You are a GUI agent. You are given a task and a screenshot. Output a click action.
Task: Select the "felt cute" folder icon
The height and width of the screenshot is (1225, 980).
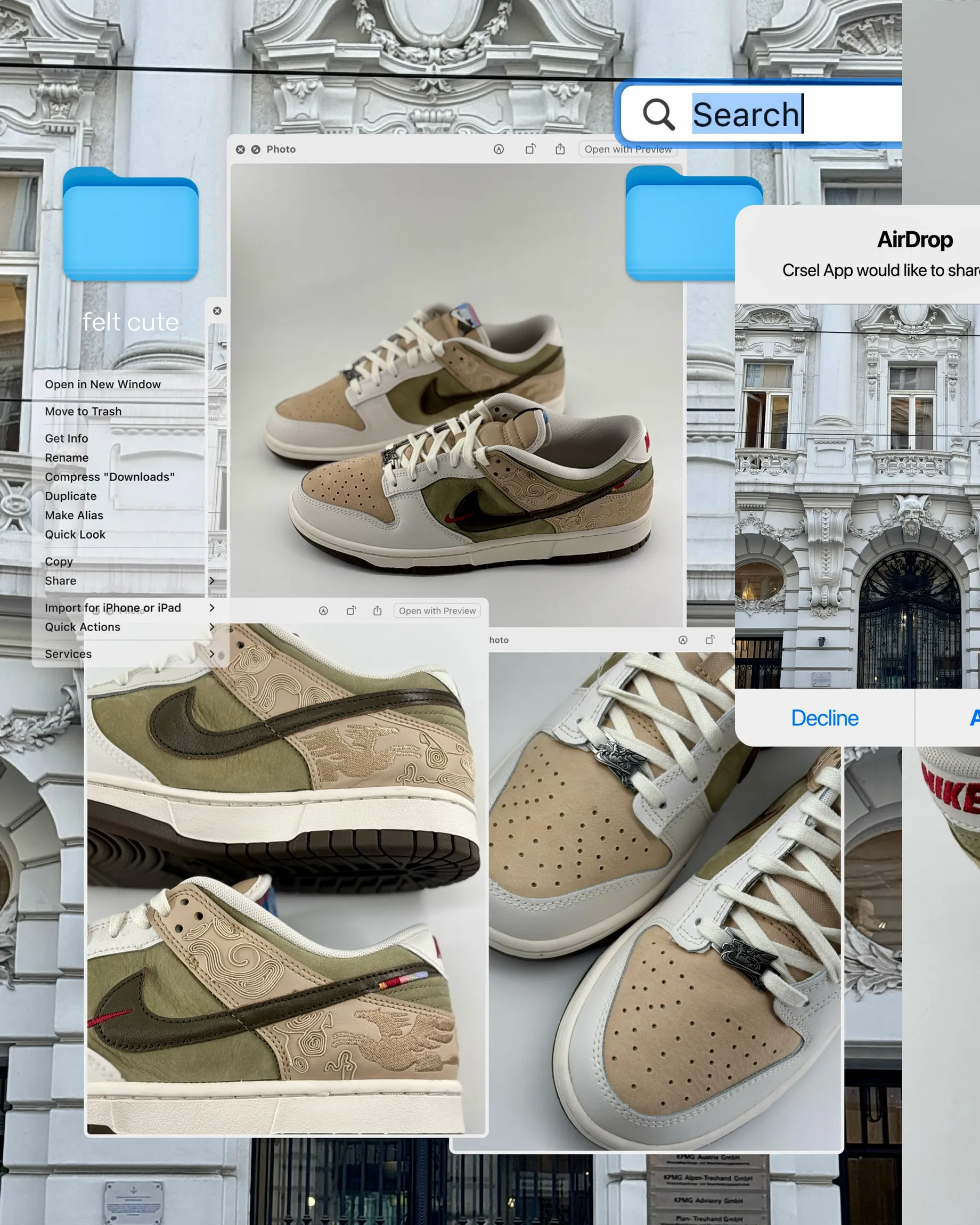coord(130,224)
